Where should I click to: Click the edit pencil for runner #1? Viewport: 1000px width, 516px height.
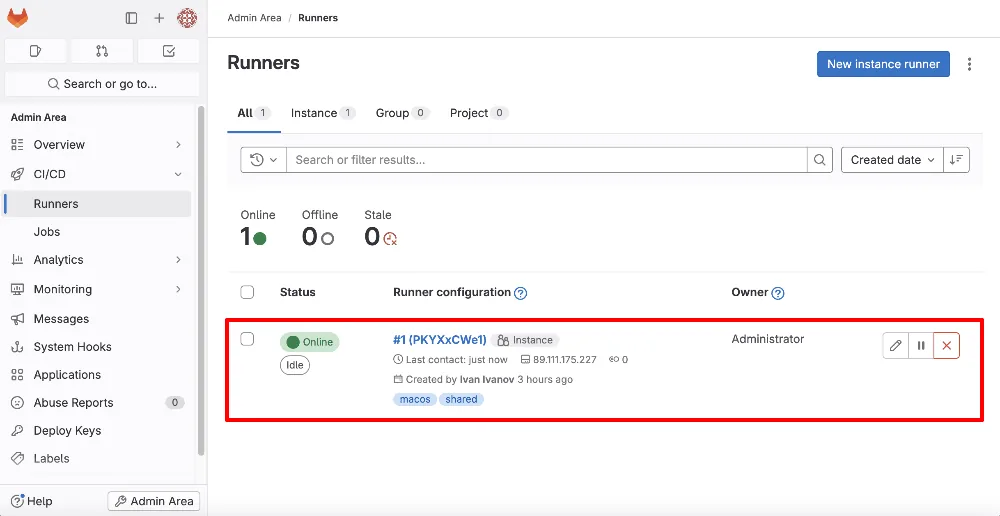[x=895, y=346]
